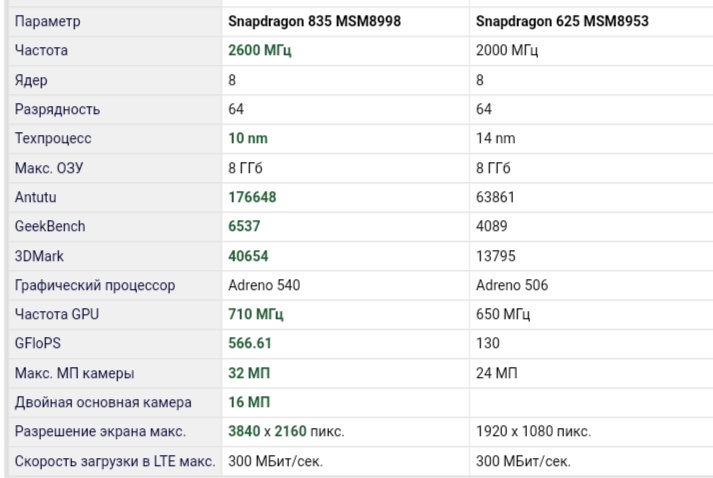Click the 3DMark row label
Image resolution: width=713 pixels, height=478 pixels.
[39, 256]
